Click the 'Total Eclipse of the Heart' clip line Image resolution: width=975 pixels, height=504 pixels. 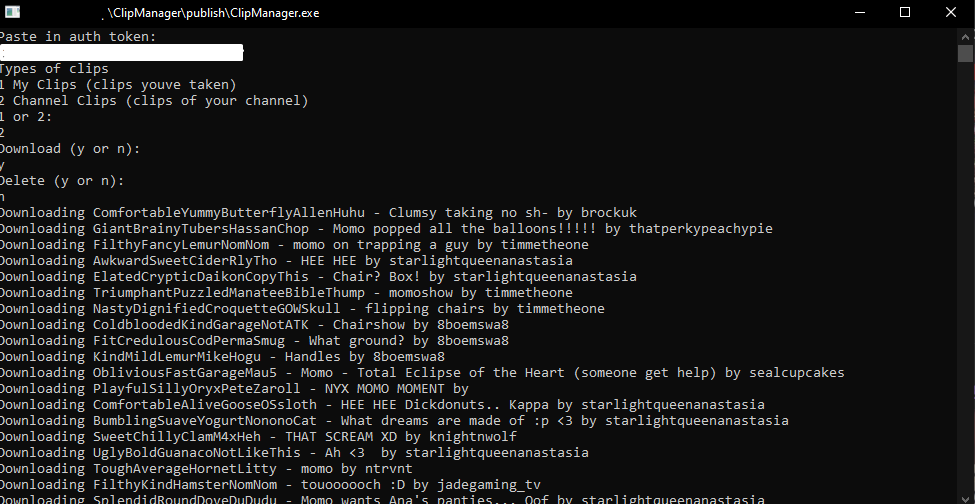point(422,373)
